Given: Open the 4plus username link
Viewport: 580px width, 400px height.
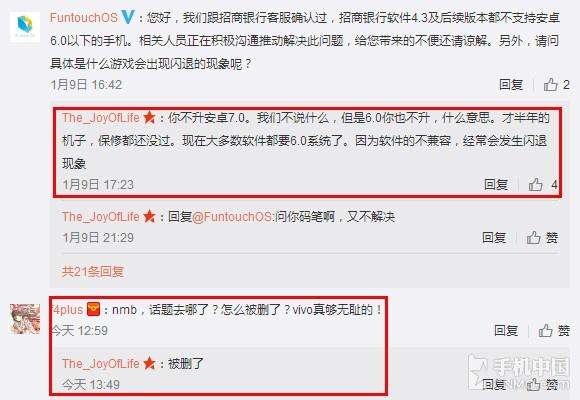Looking at the screenshot, I should tap(68, 309).
